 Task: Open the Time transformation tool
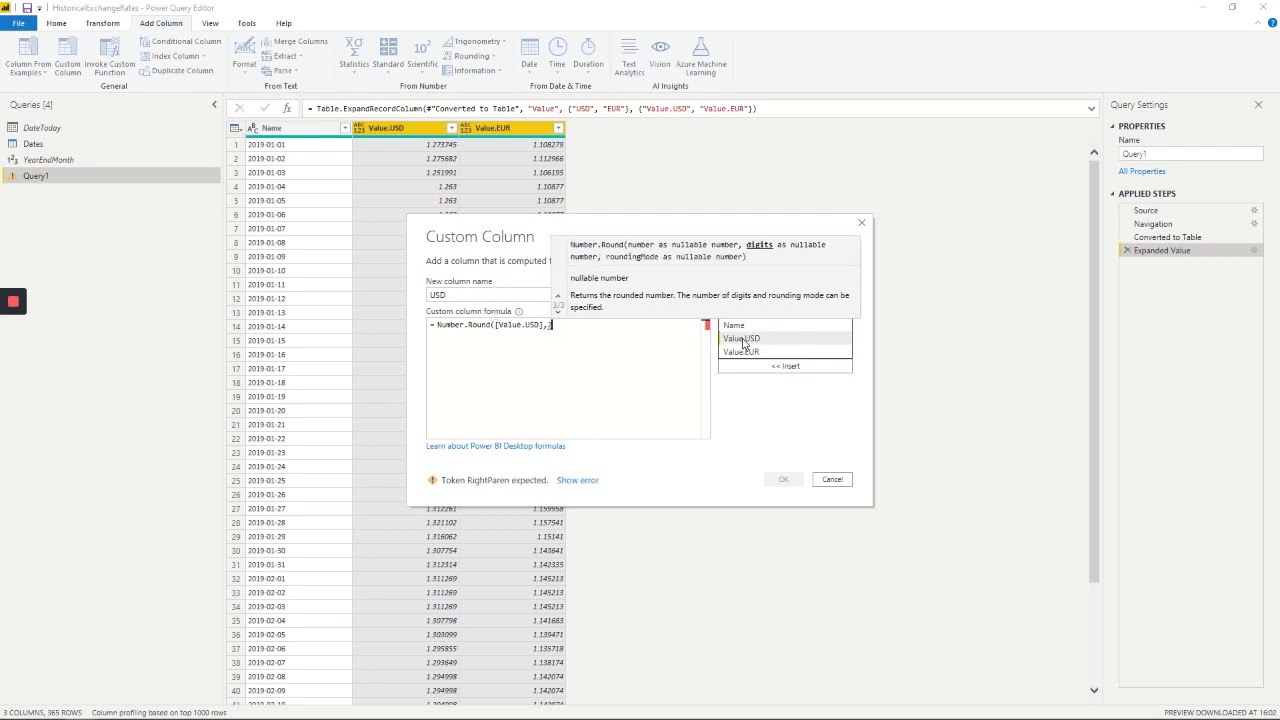pyautogui.click(x=557, y=53)
